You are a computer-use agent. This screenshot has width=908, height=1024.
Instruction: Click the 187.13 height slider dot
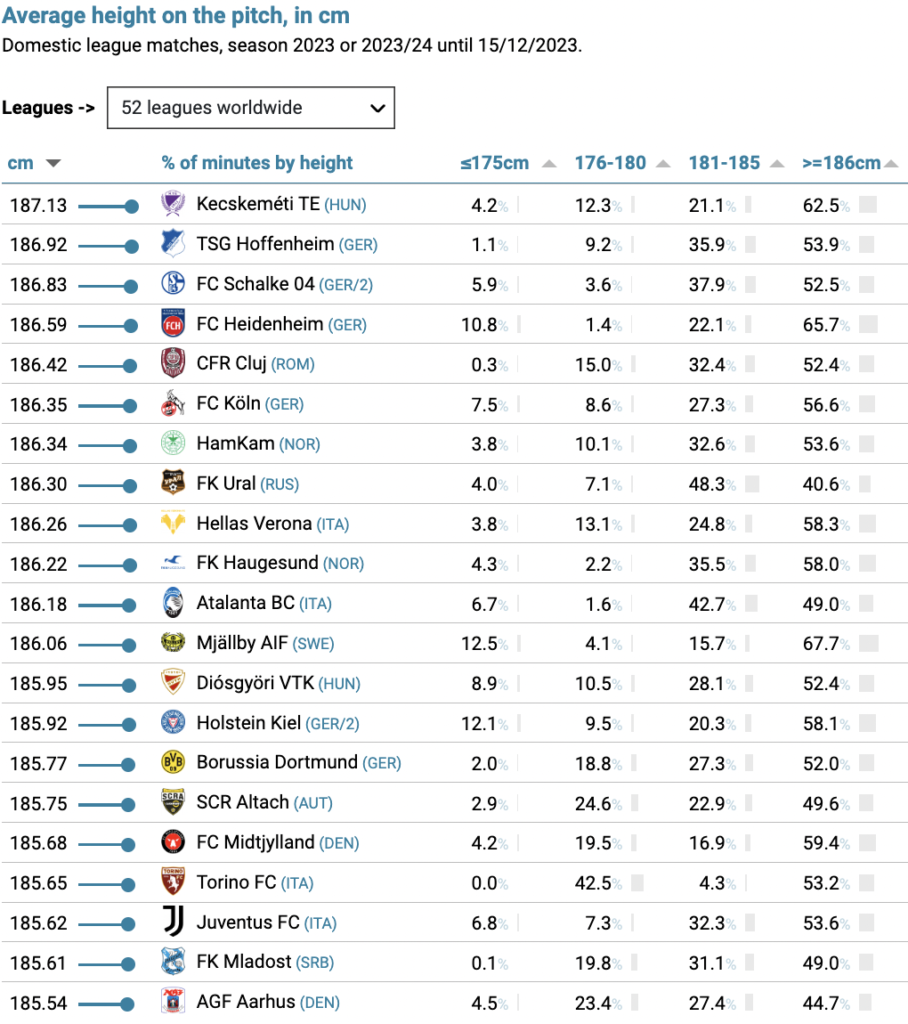tap(131, 206)
